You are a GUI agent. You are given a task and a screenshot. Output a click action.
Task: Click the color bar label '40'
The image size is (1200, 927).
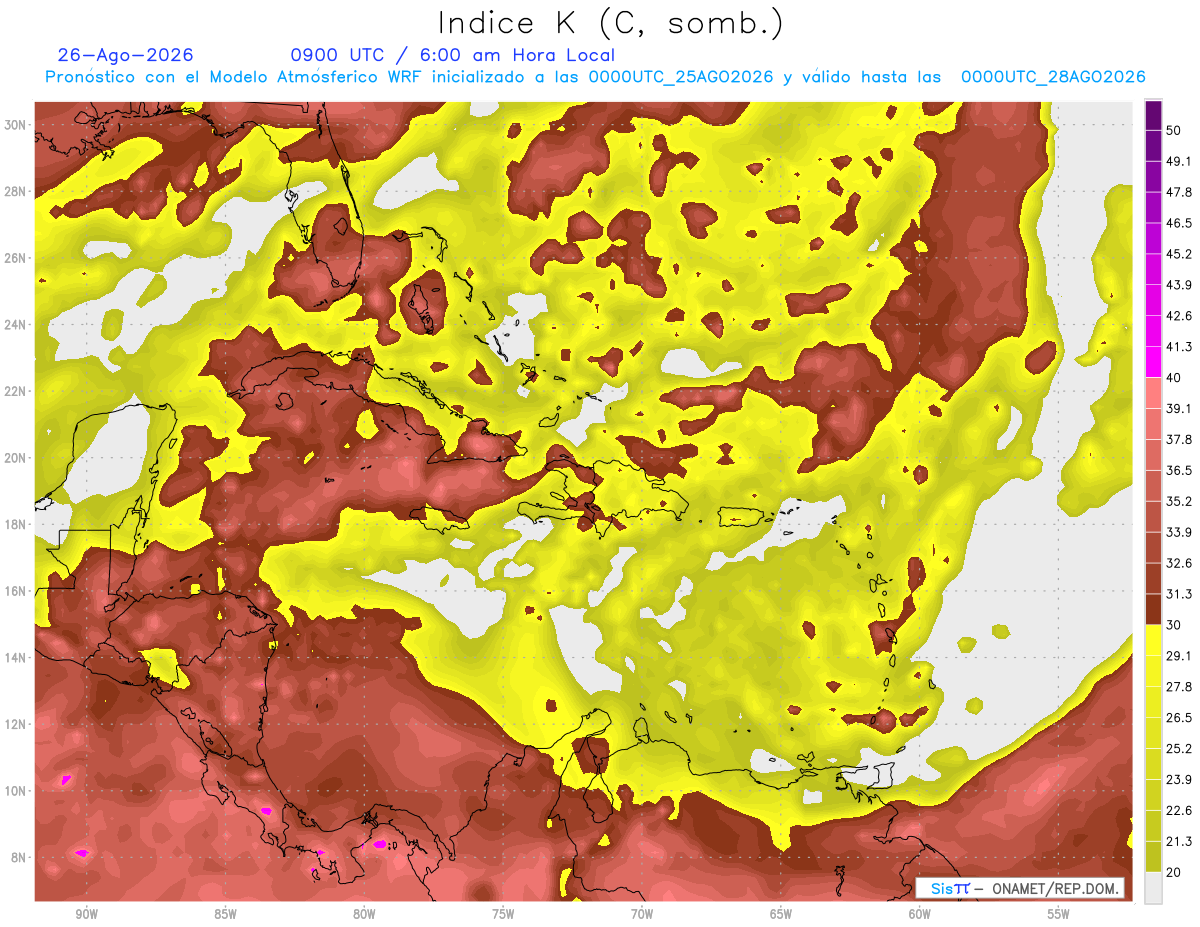(1174, 378)
